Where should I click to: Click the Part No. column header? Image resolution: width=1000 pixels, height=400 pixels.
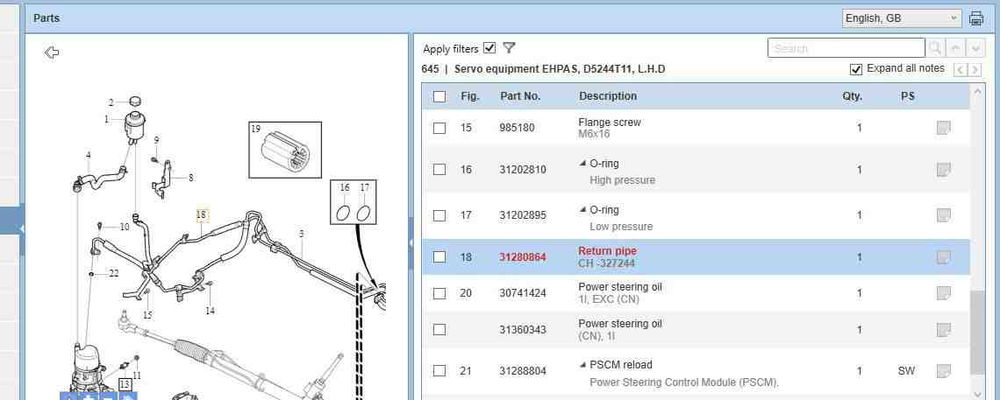[x=520, y=96]
